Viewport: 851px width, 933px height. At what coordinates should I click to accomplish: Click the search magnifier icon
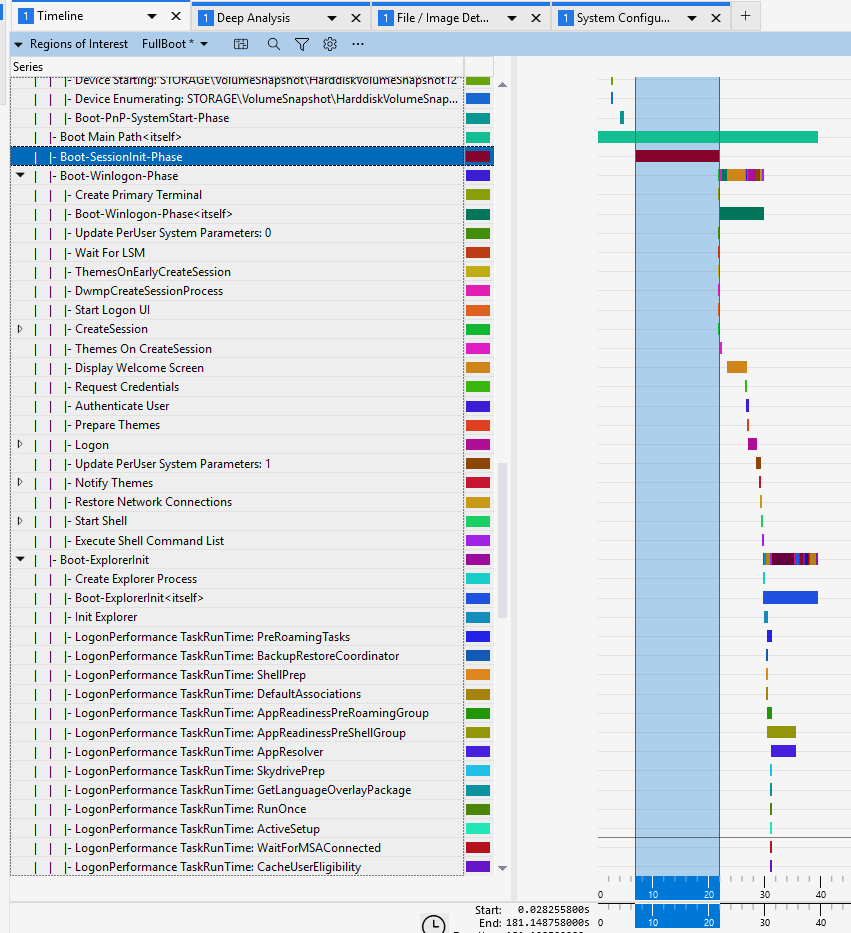(x=274, y=44)
